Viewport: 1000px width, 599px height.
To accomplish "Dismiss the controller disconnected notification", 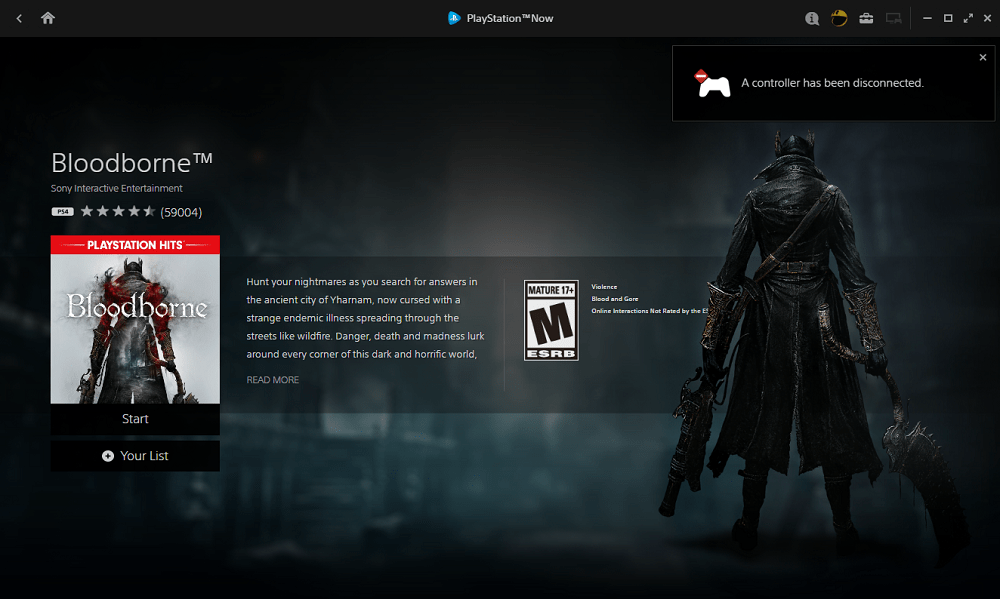I will 983,57.
